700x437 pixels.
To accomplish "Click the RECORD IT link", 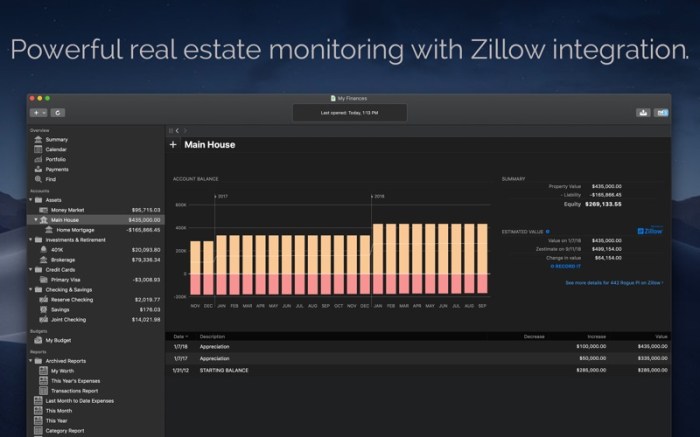I will pyautogui.click(x=565, y=266).
